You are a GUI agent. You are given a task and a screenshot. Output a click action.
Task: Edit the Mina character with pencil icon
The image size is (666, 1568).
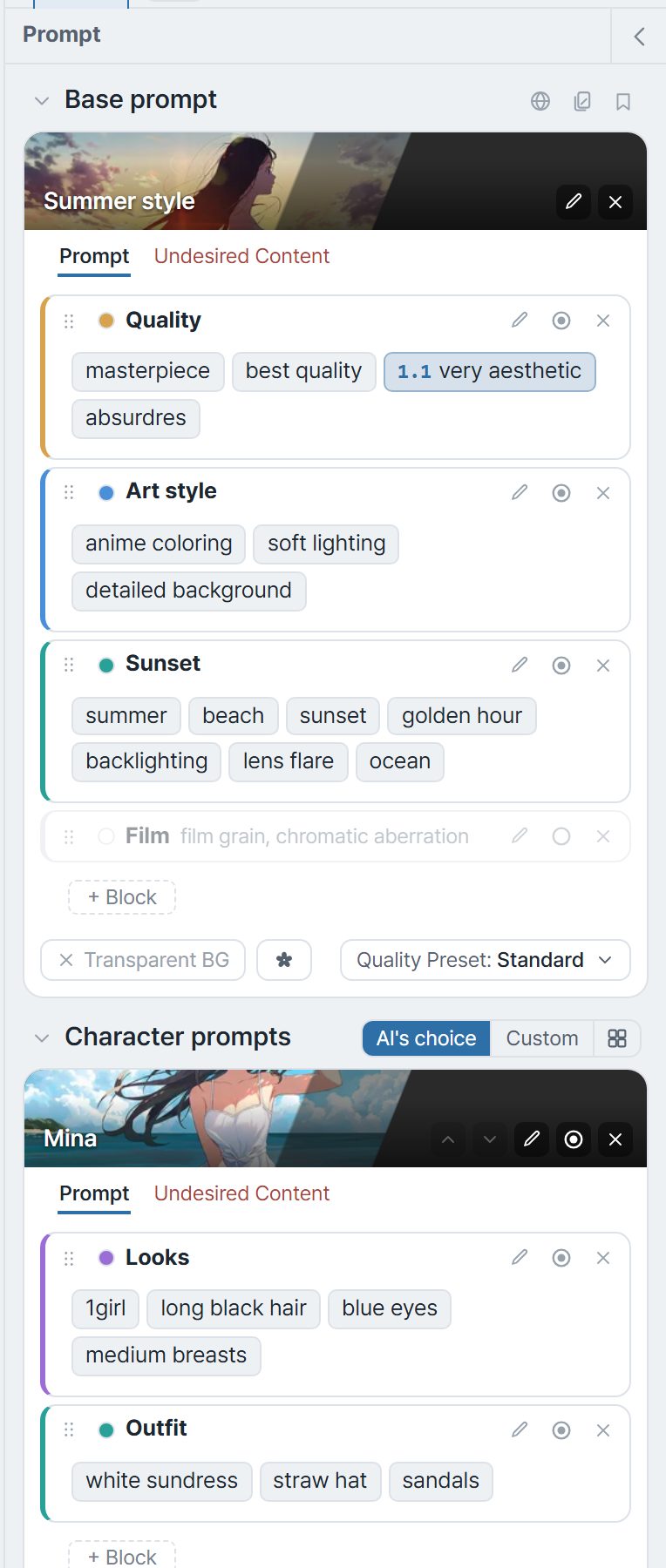click(532, 1139)
